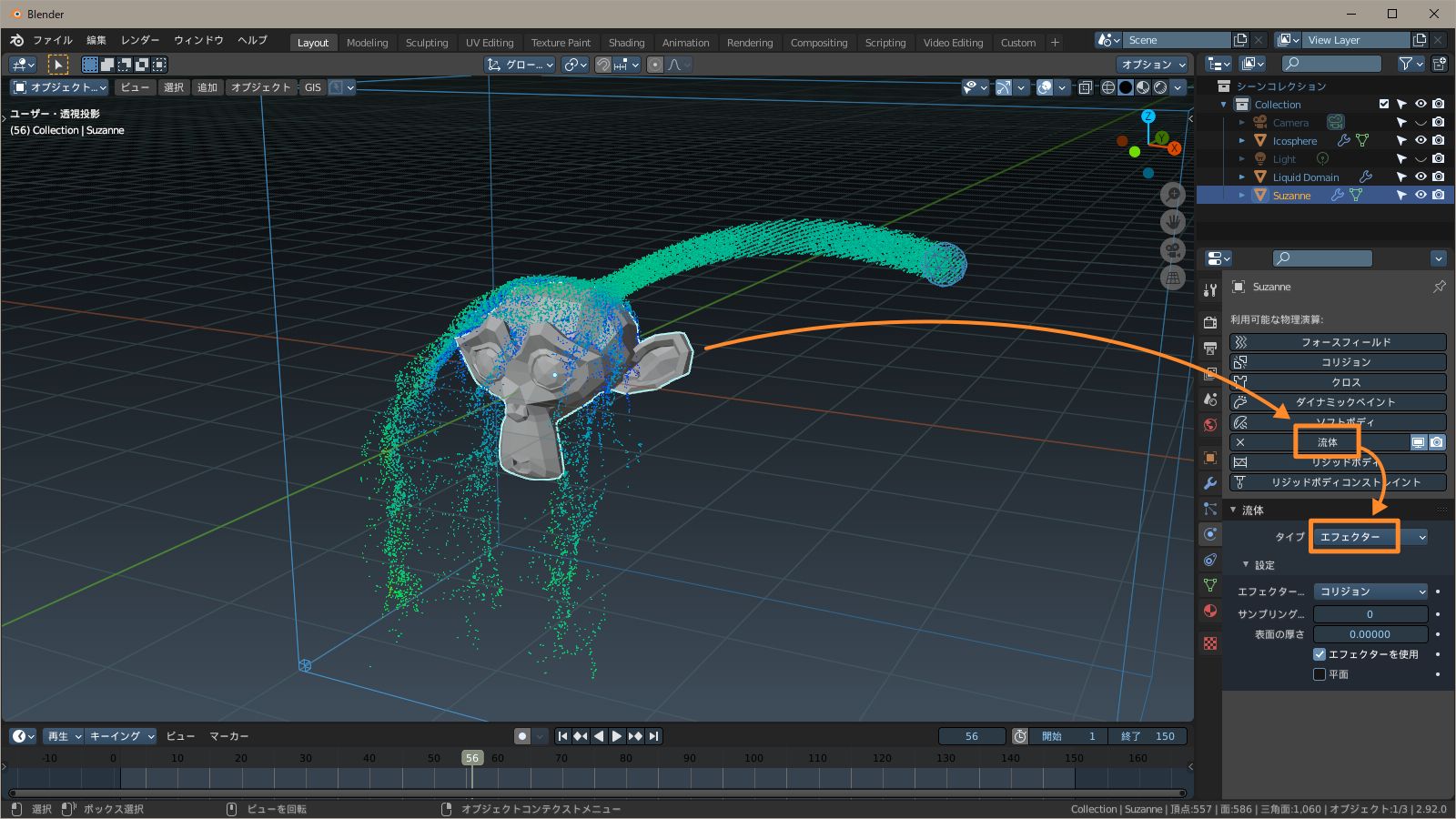
Task: Open the Tool properties tab icon
Action: tap(1209, 290)
